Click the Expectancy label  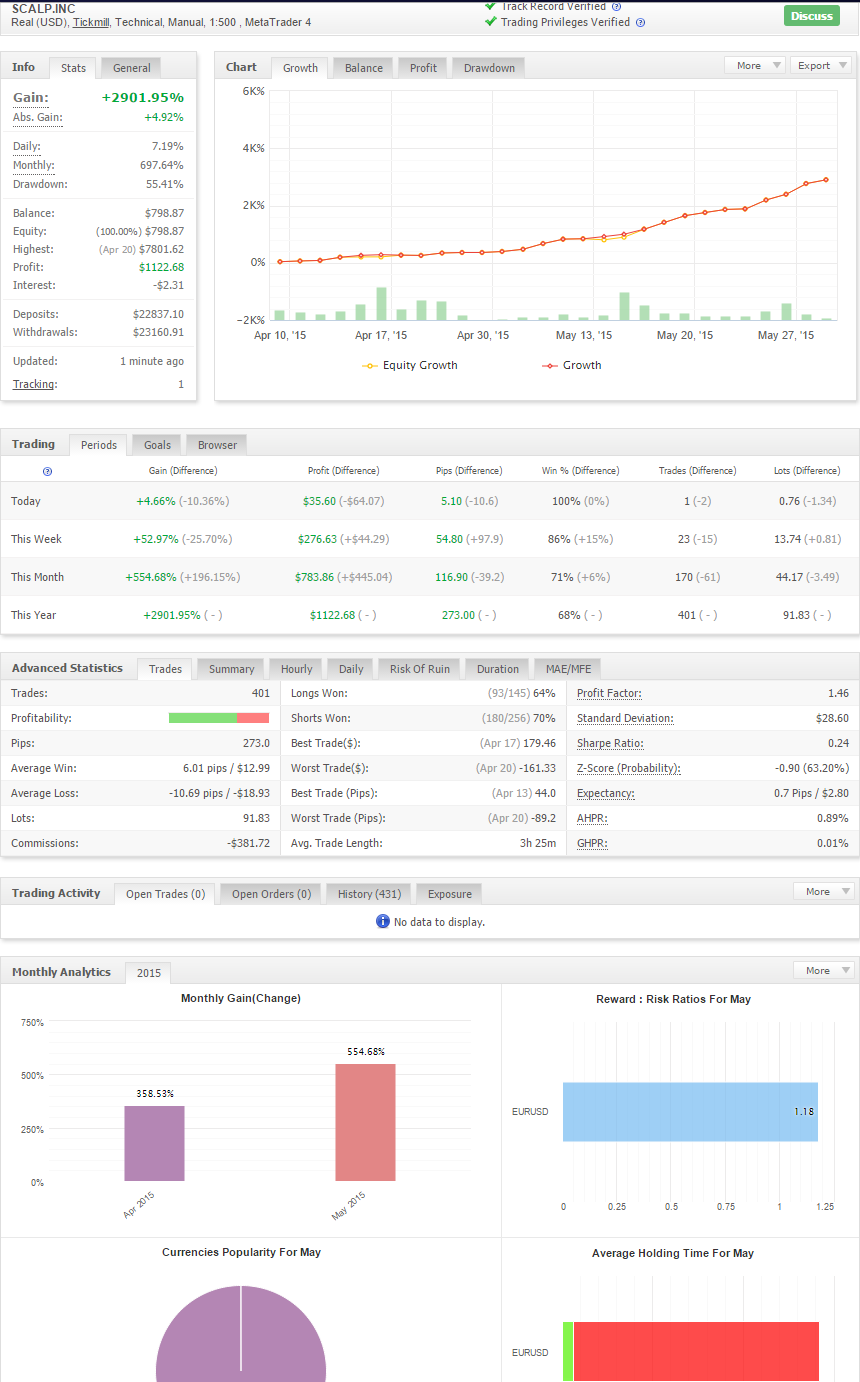click(x=606, y=793)
